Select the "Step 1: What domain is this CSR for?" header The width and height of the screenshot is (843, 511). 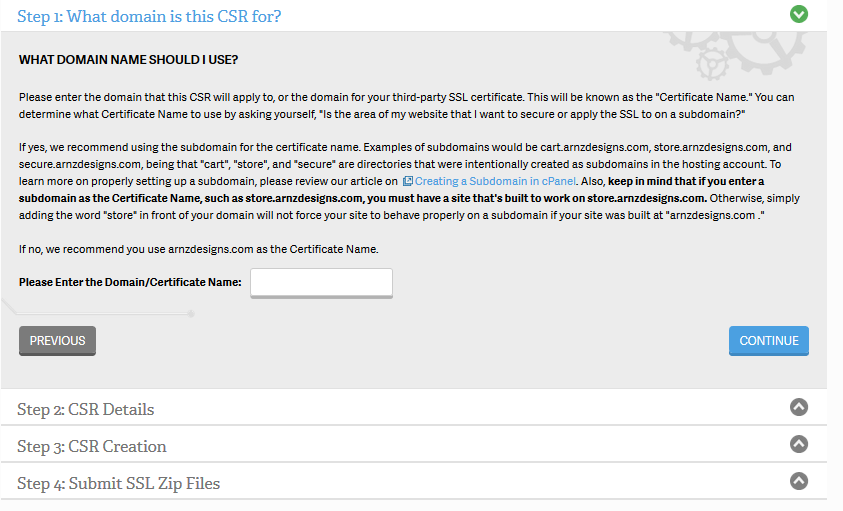[149, 16]
